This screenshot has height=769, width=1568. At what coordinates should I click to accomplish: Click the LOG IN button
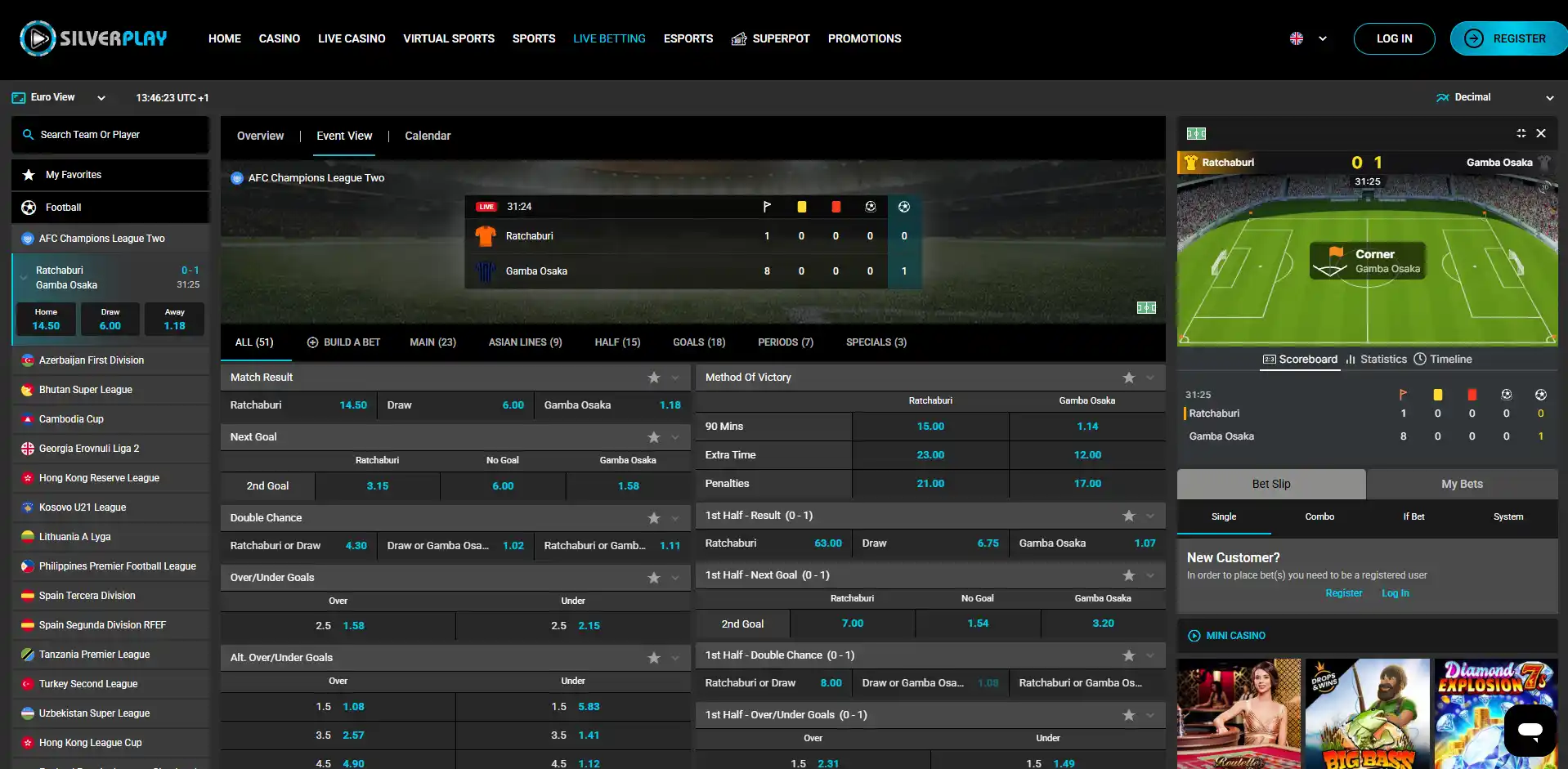tap(1395, 38)
